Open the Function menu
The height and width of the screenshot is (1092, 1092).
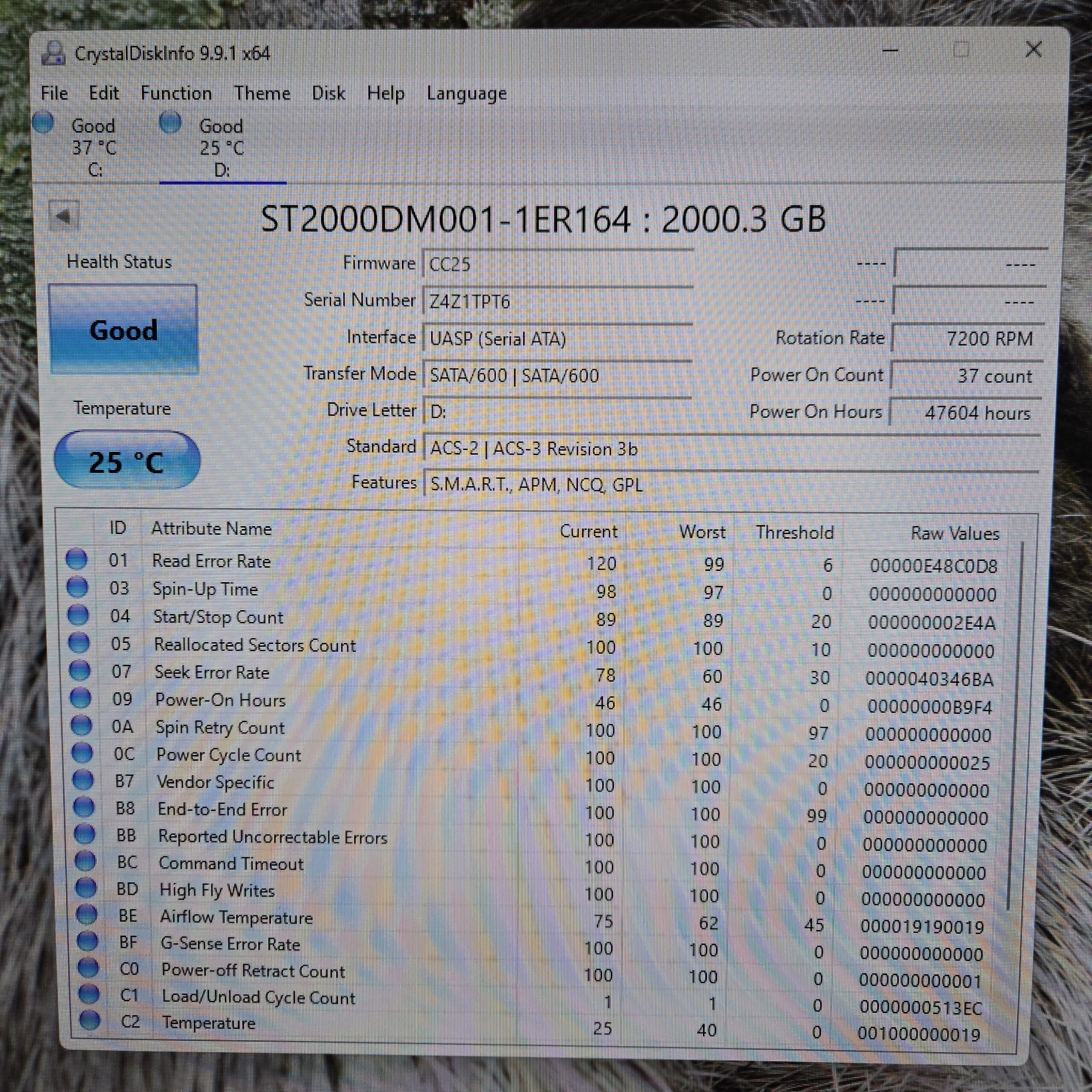pos(176,93)
